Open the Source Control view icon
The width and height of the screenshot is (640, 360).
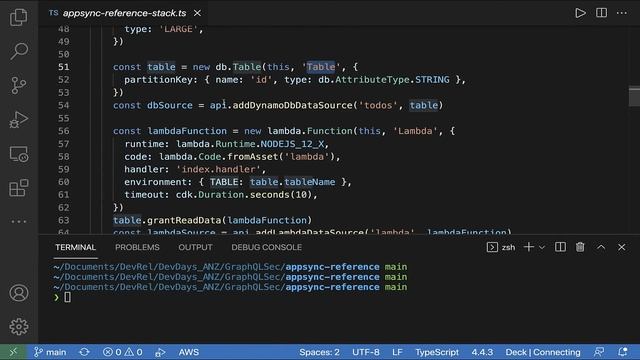19,85
